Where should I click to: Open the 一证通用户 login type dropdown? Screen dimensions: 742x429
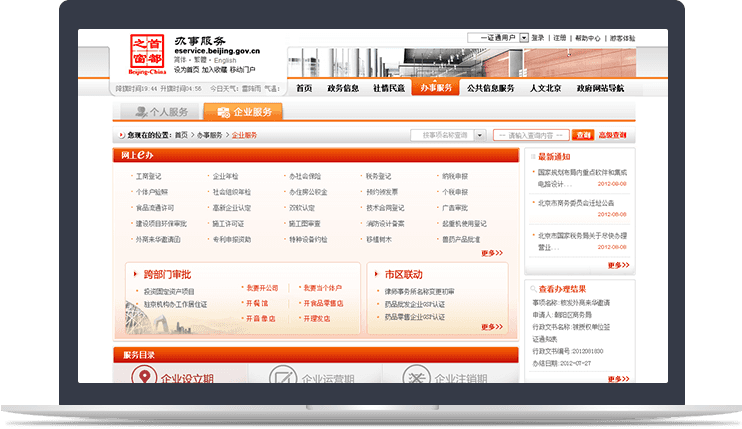pos(521,38)
